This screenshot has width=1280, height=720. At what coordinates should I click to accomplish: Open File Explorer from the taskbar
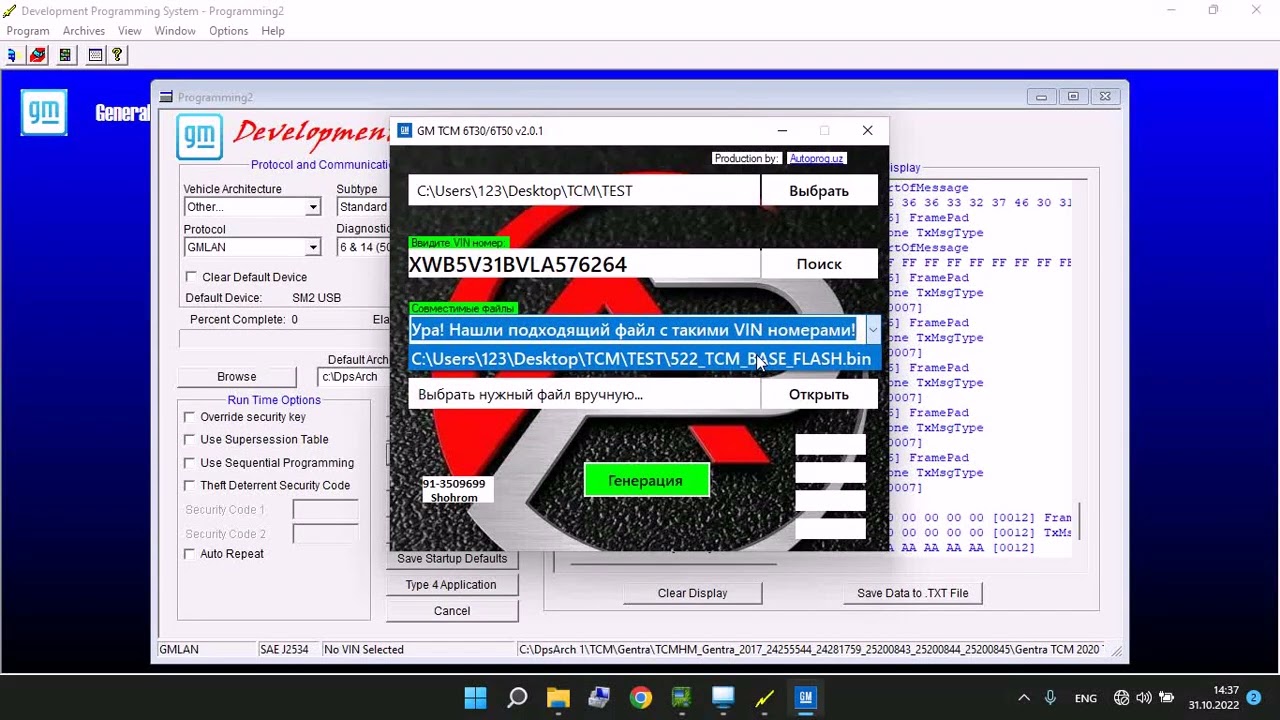(x=558, y=698)
